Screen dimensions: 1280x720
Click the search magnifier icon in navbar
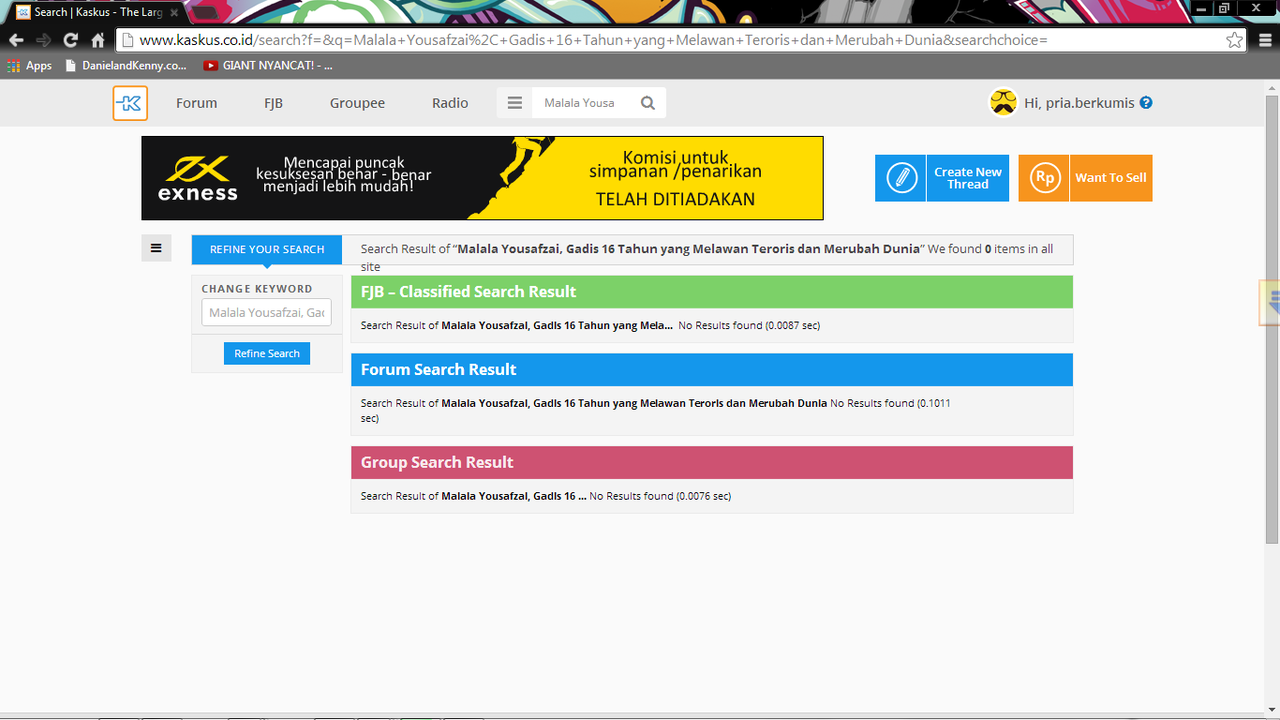click(648, 103)
